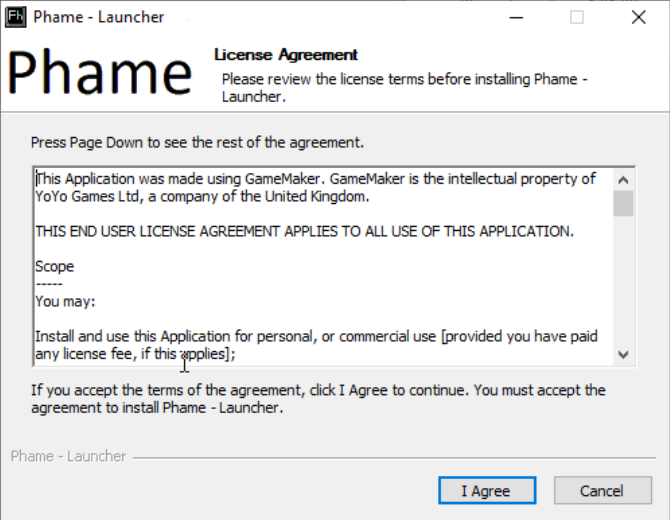This screenshot has width=670, height=520.
Task: Click the 'Phame - Launcher' title bar text
Action: [x=99, y=17]
